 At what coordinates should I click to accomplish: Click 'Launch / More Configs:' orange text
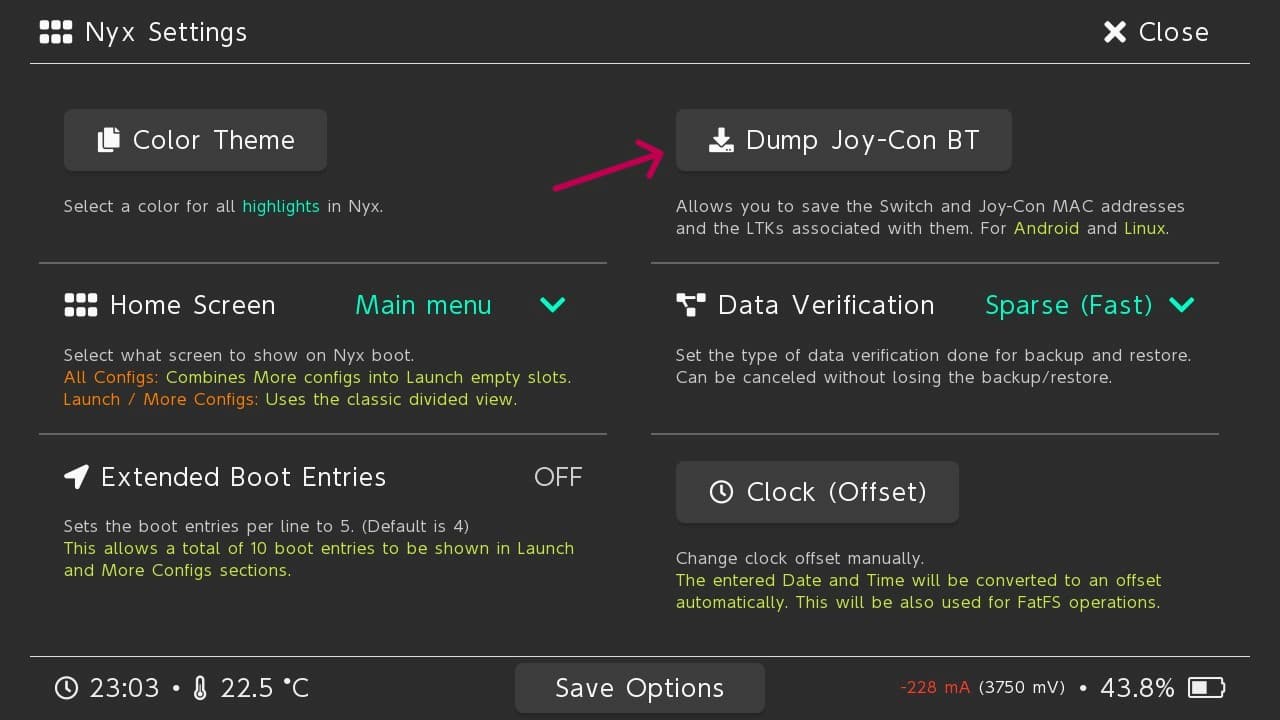coord(161,400)
